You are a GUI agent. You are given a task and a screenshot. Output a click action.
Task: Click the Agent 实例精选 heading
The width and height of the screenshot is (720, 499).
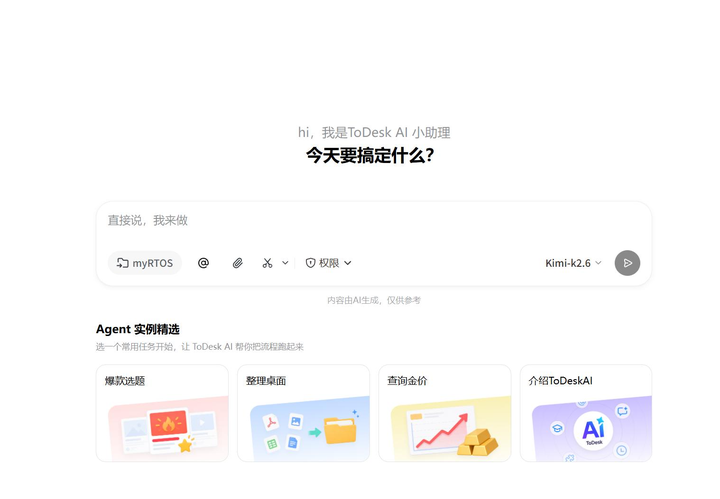coord(138,329)
